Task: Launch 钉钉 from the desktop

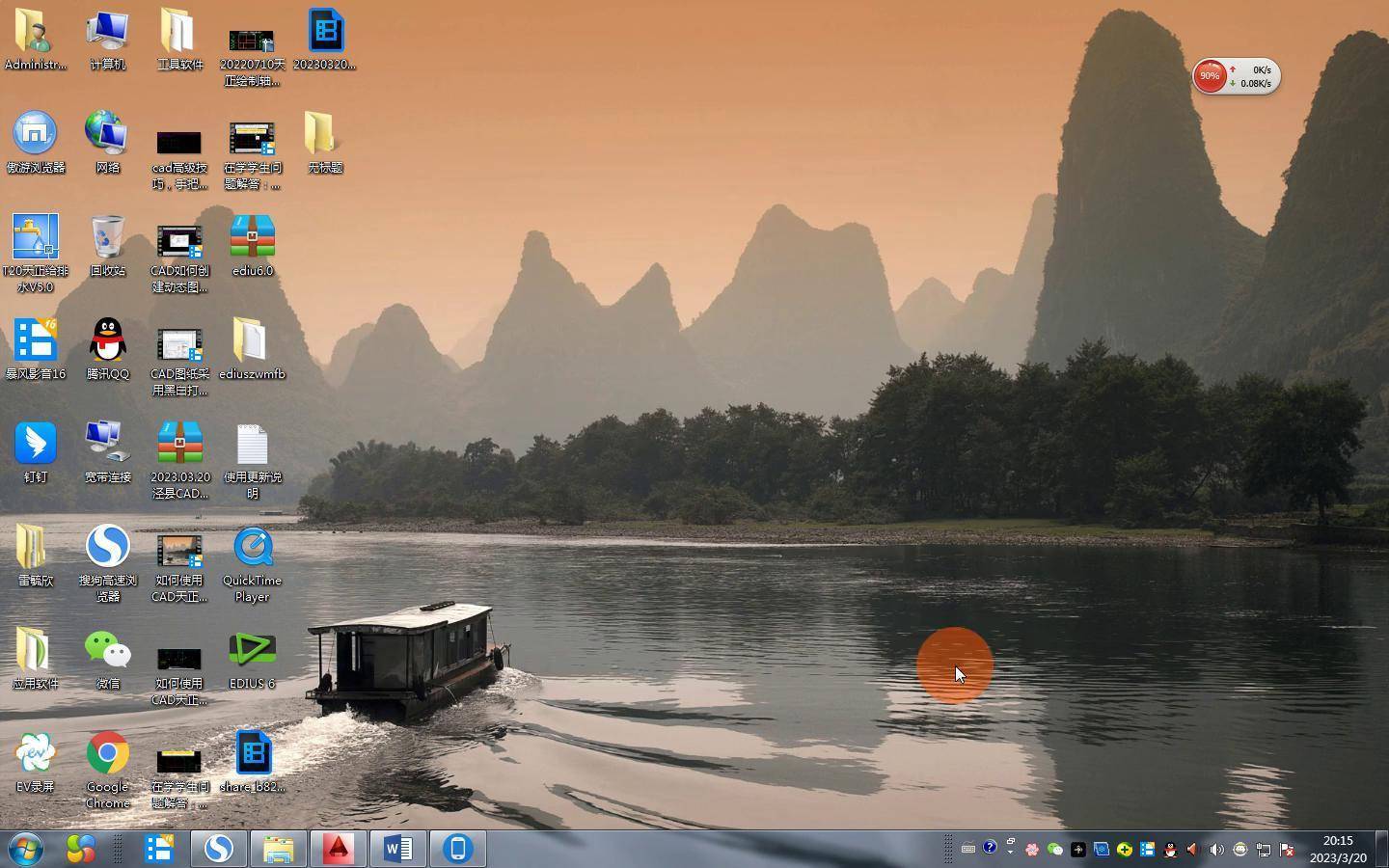Action: click(x=36, y=451)
